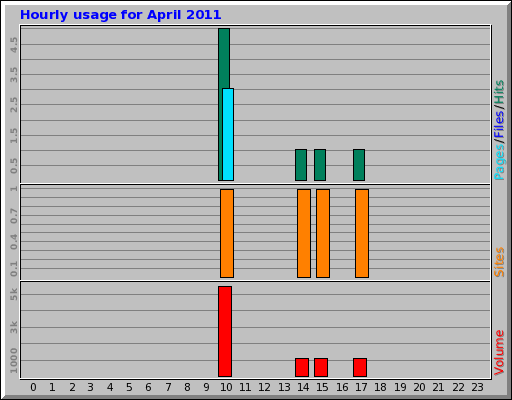Select the cyan Pages bar at hour 10
This screenshot has width=512, height=400.
point(228,134)
